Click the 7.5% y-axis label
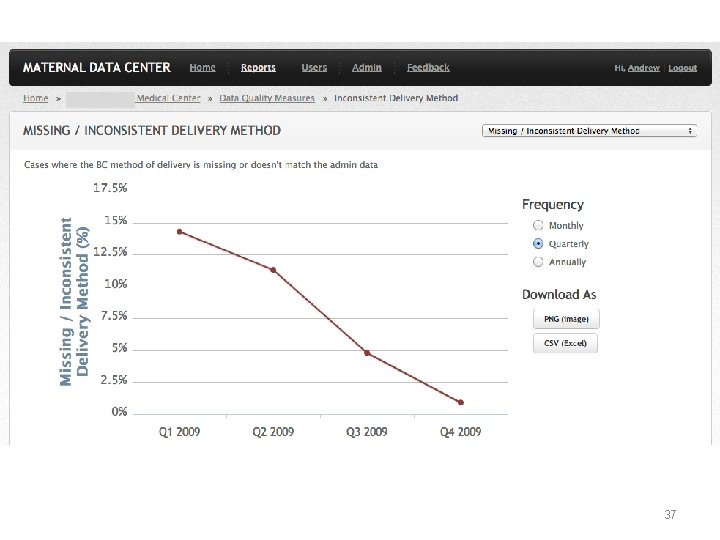Image resolution: width=720 pixels, height=540 pixels. (114, 316)
